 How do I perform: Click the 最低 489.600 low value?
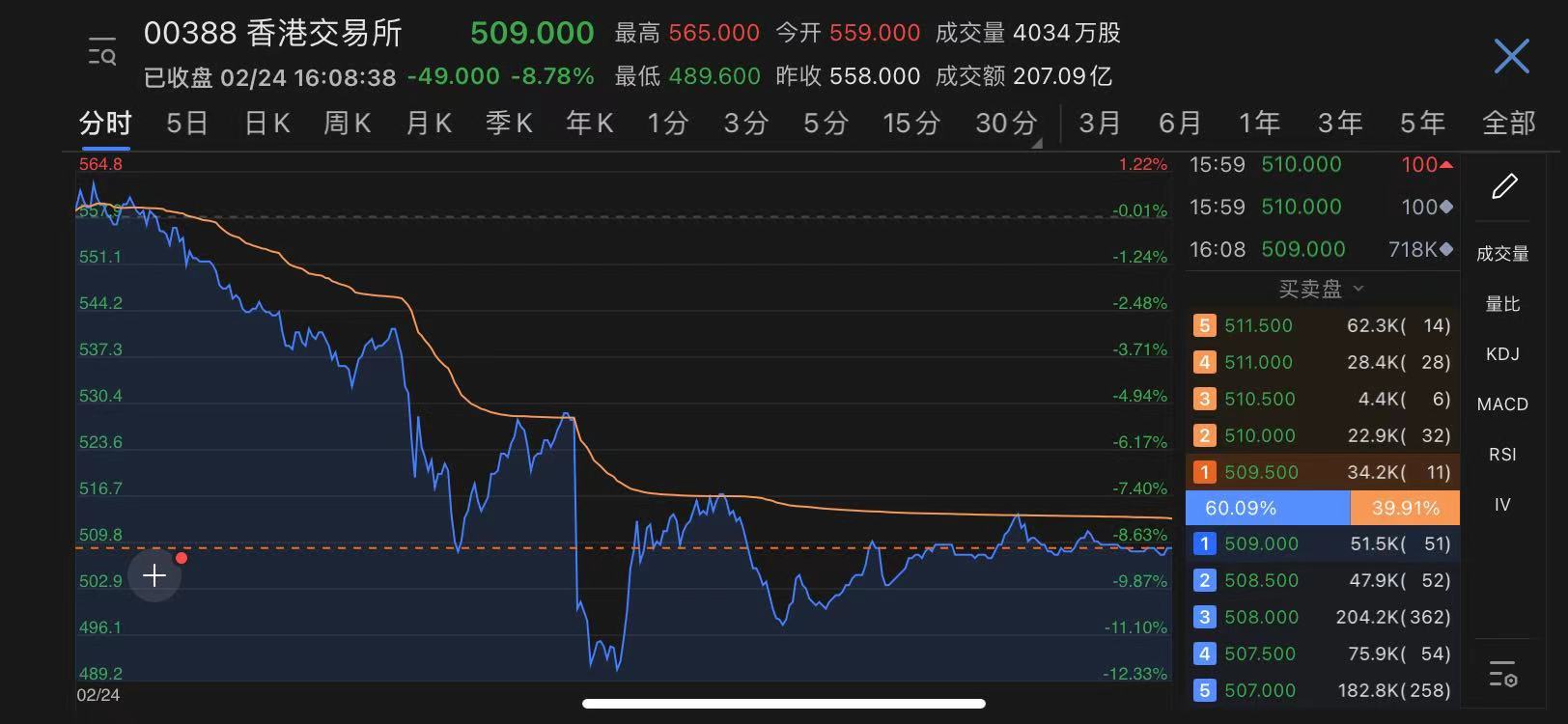pos(687,76)
